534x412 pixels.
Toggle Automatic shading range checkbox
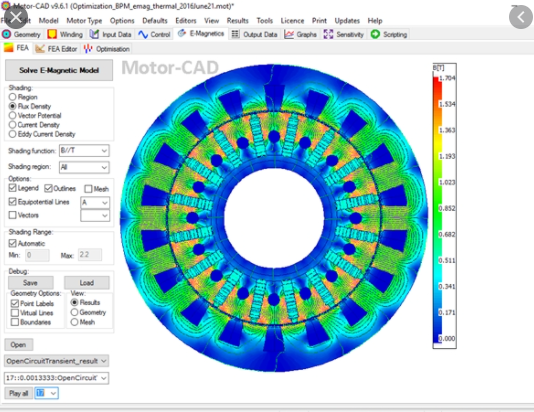13,243
